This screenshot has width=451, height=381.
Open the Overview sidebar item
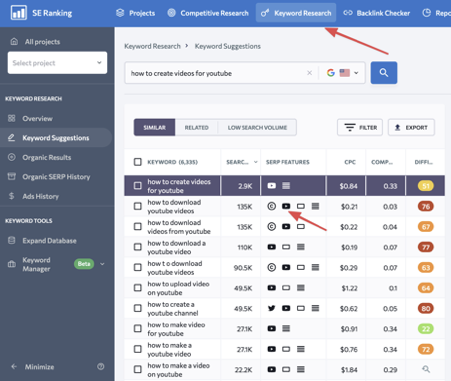[37, 118]
